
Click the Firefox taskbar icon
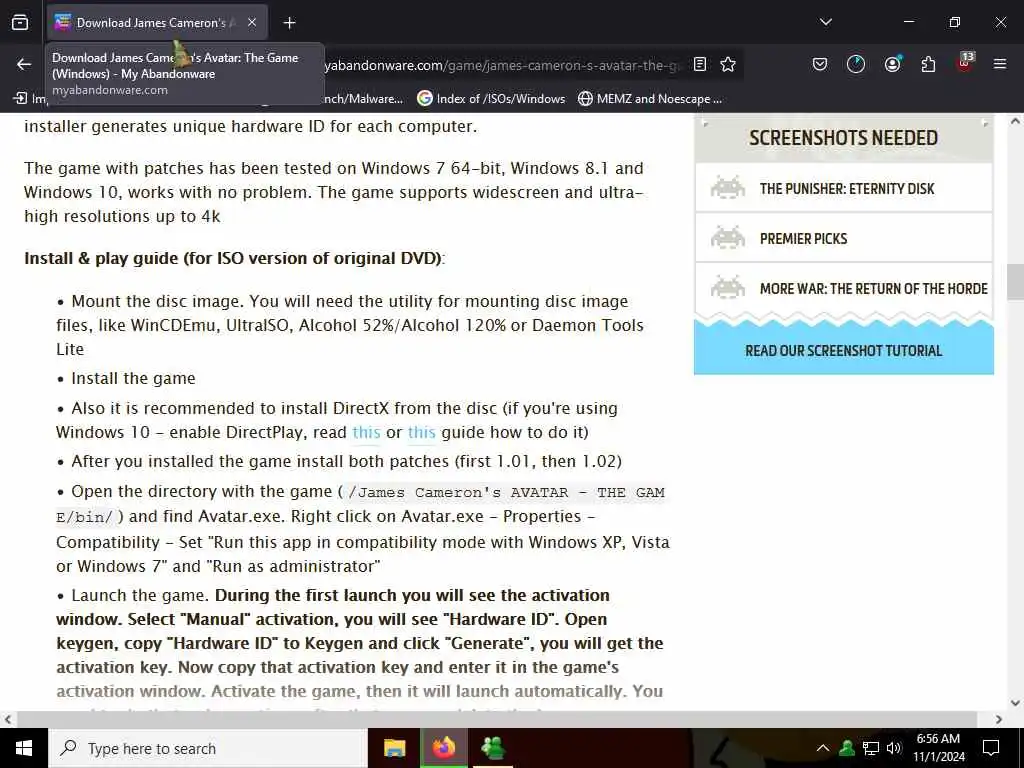[x=444, y=748]
